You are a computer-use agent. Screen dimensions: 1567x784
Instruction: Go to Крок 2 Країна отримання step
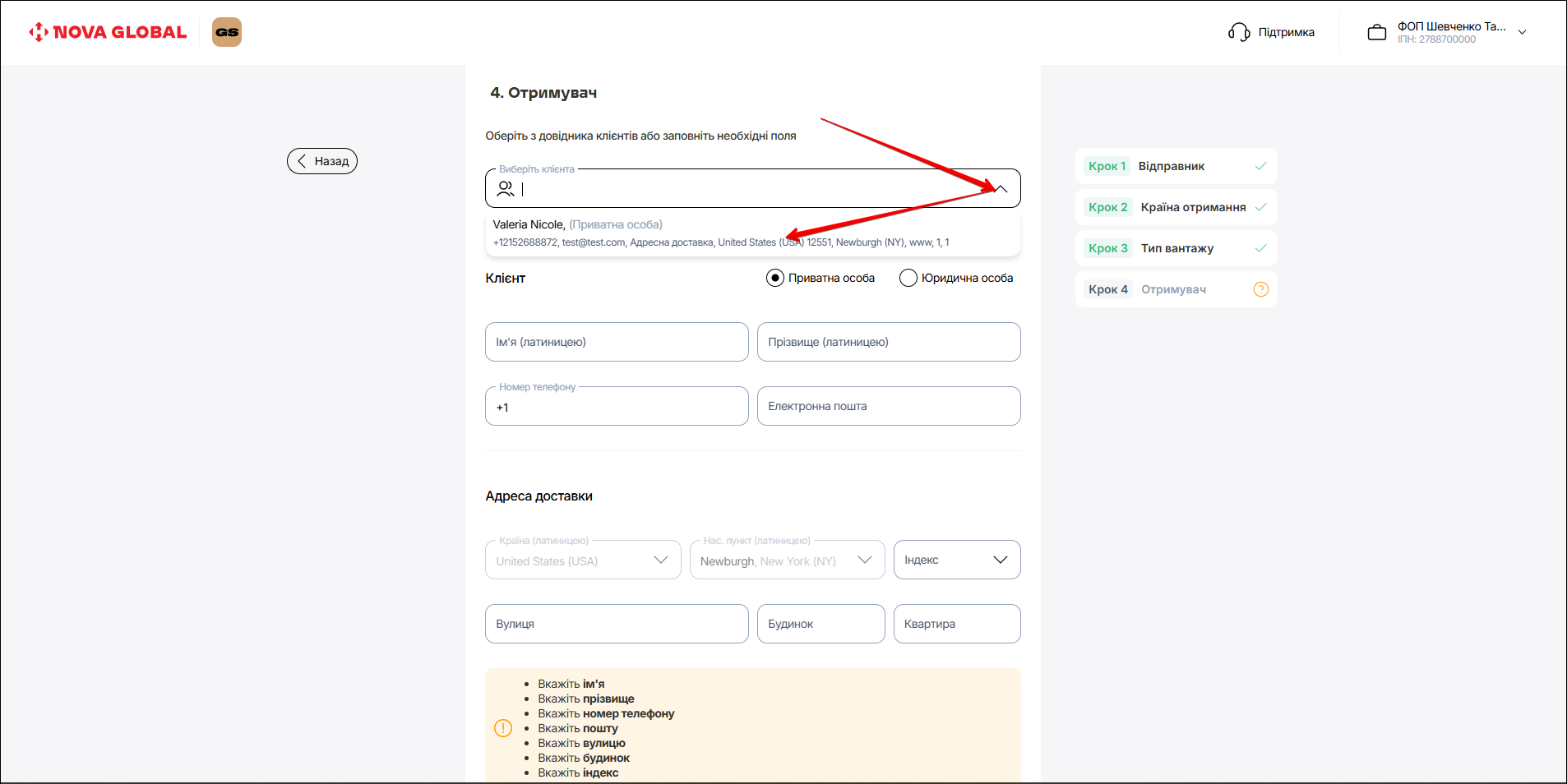coord(1175,207)
